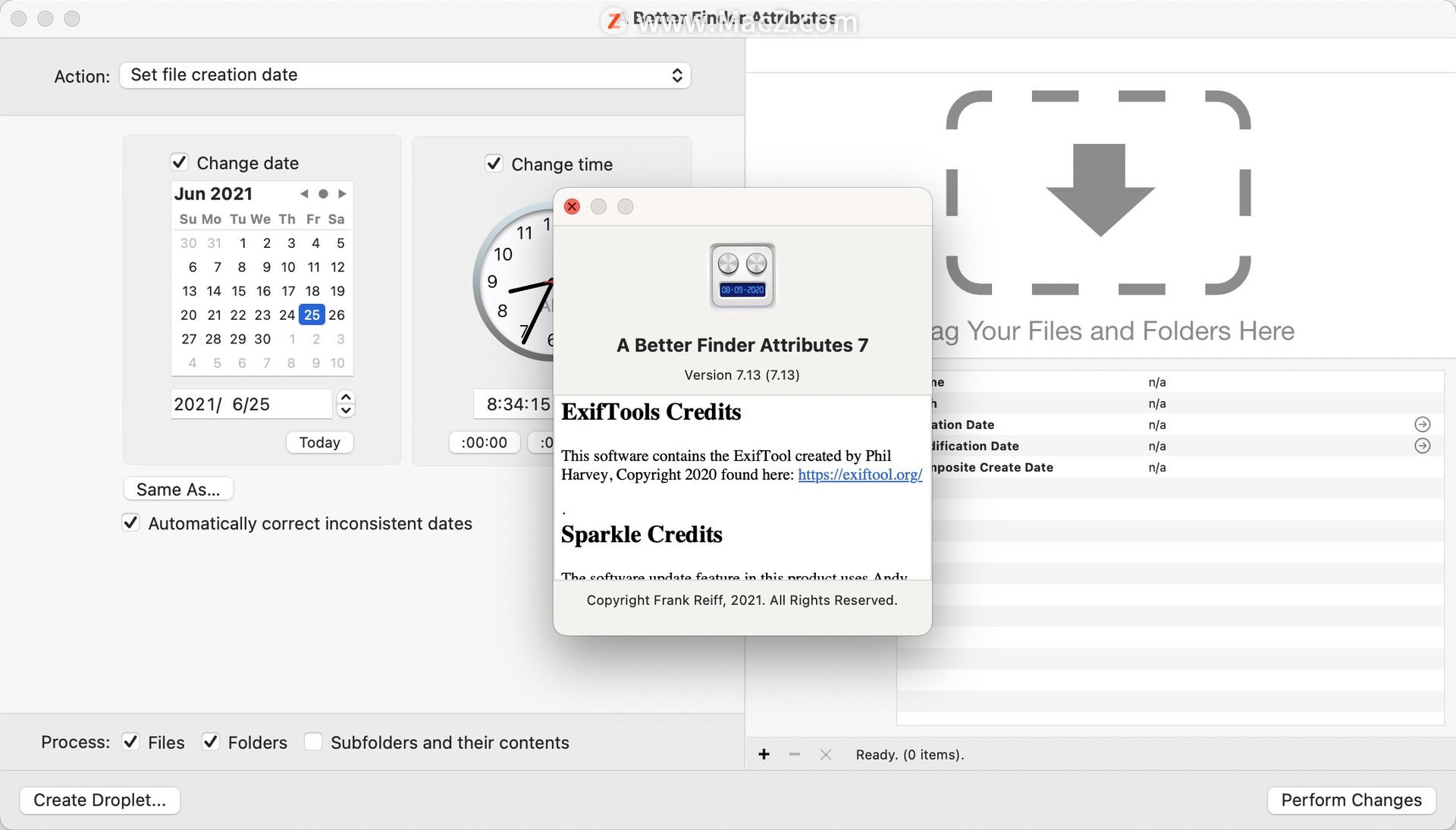Click n/a value of Composite Create Date
This screenshot has width=1456, height=830.
coord(1157,467)
